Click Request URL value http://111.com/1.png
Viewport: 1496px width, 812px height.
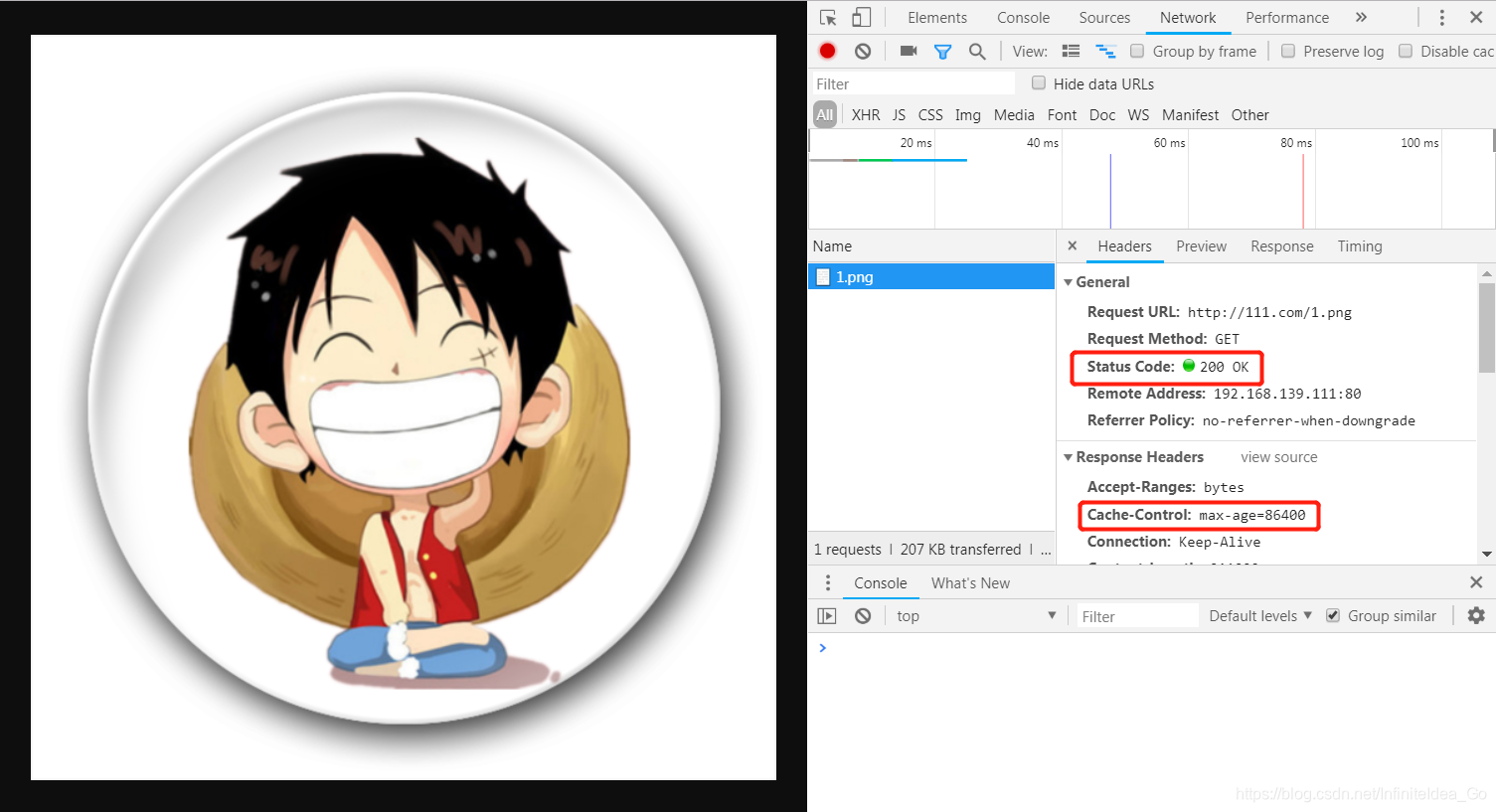pos(1269,312)
